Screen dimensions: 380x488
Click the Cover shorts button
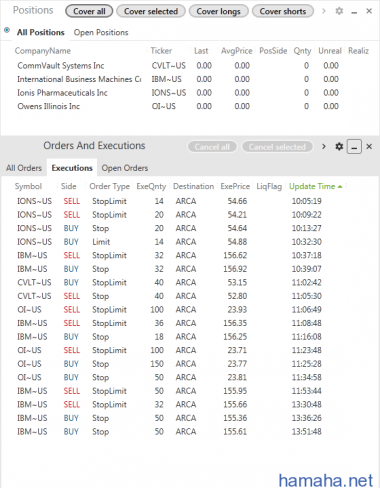coord(283,11)
